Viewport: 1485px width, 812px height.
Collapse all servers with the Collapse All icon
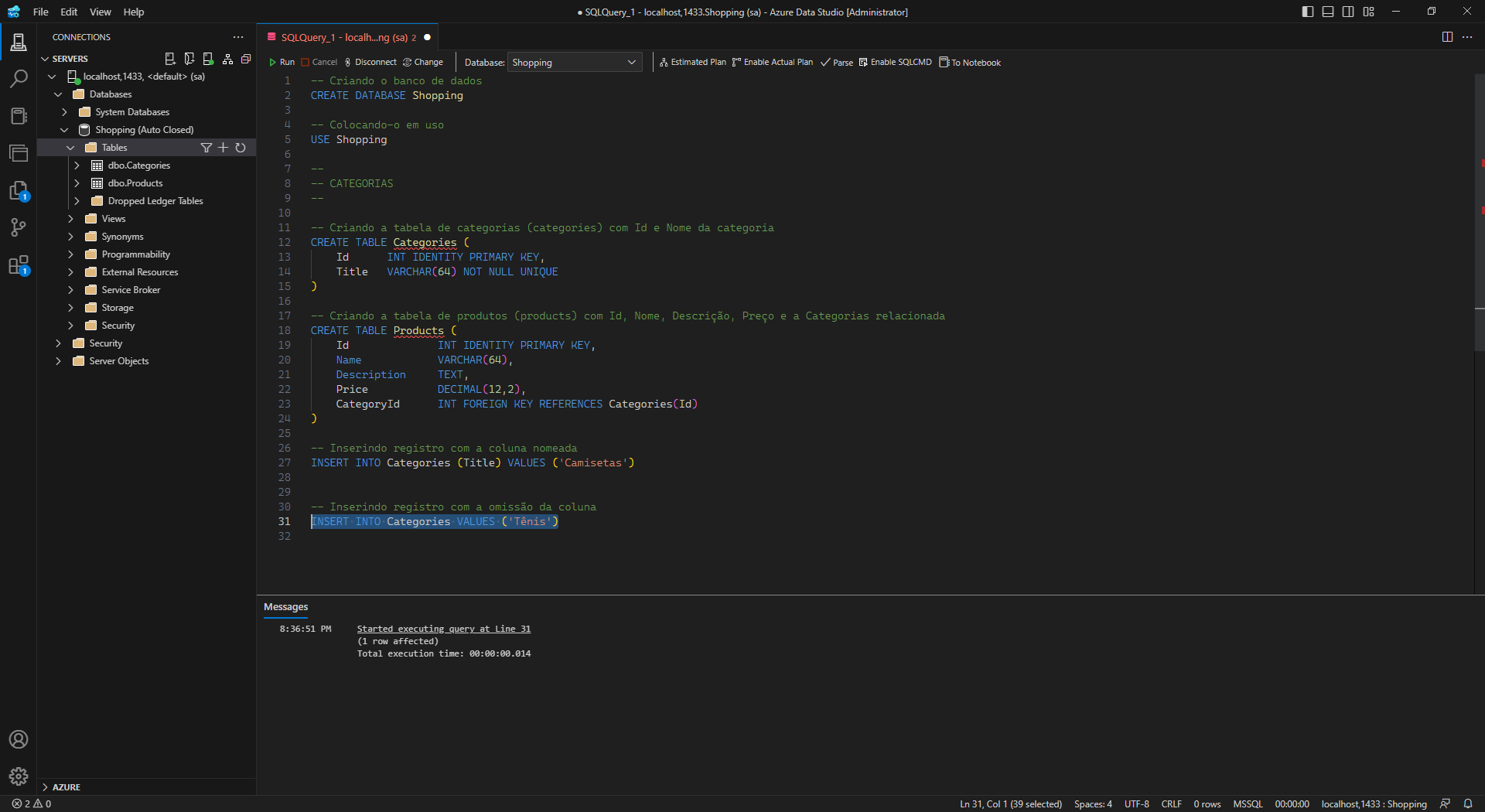coord(246,59)
